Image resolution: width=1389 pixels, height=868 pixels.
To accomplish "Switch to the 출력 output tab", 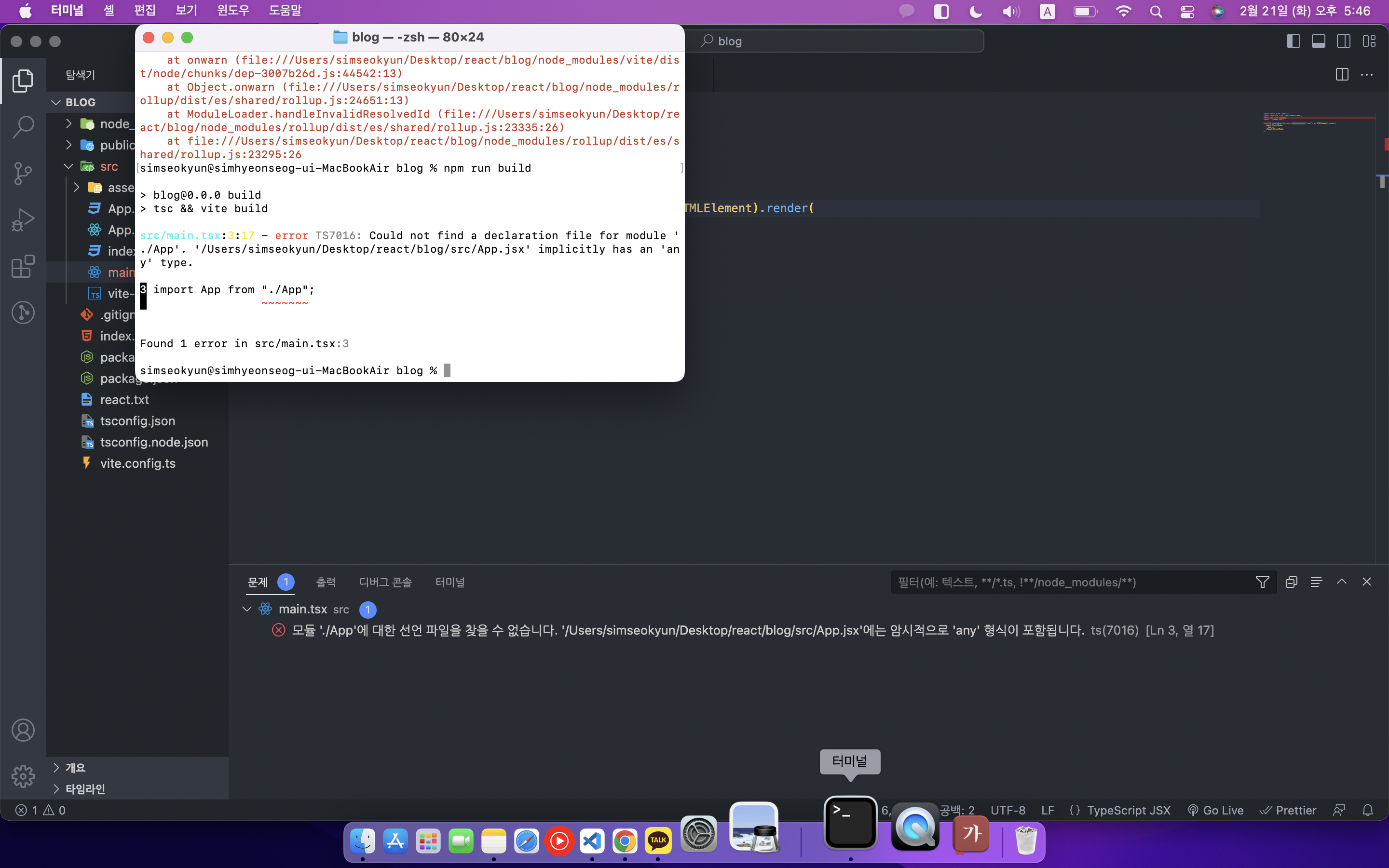I will 326,582.
